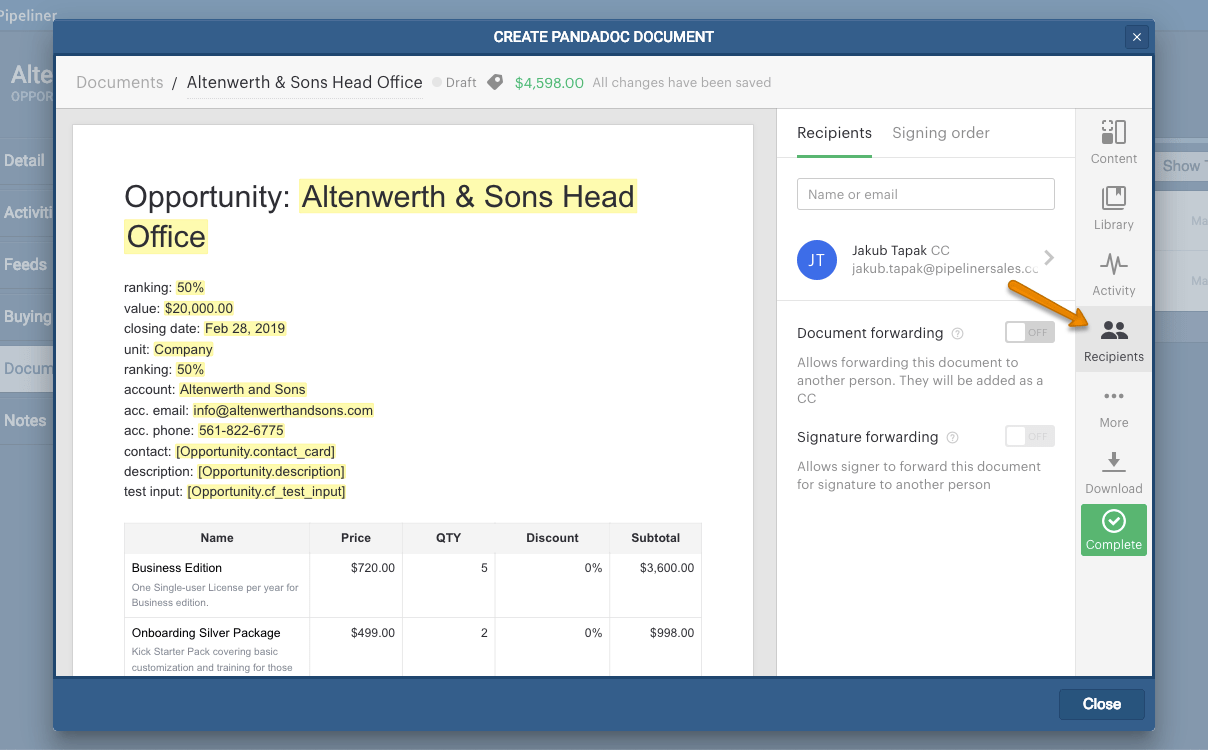Click the price tag icon beside $4,598.00

494,83
